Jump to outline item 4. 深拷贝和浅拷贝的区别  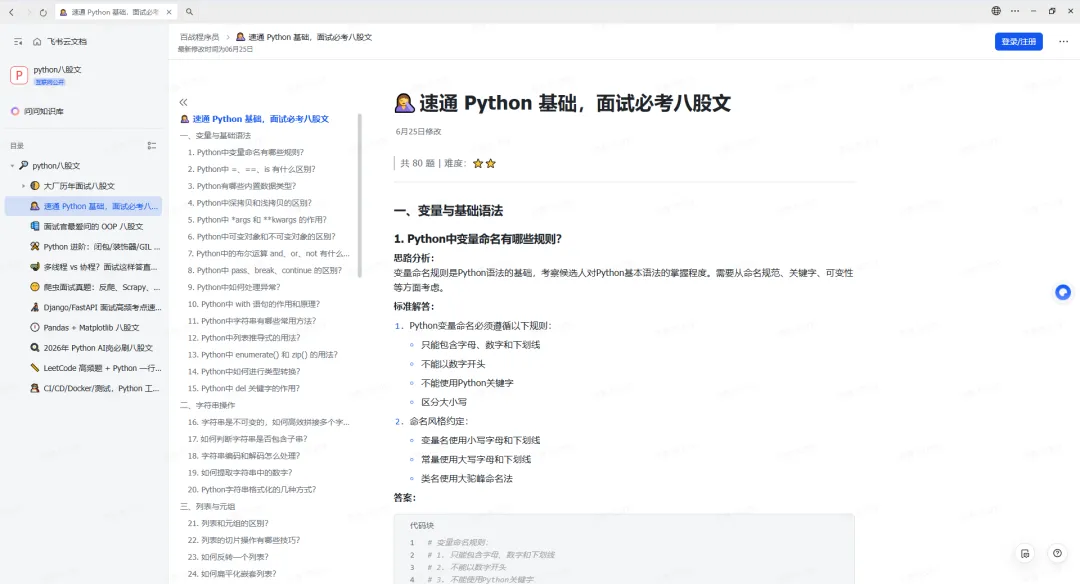click(250, 203)
